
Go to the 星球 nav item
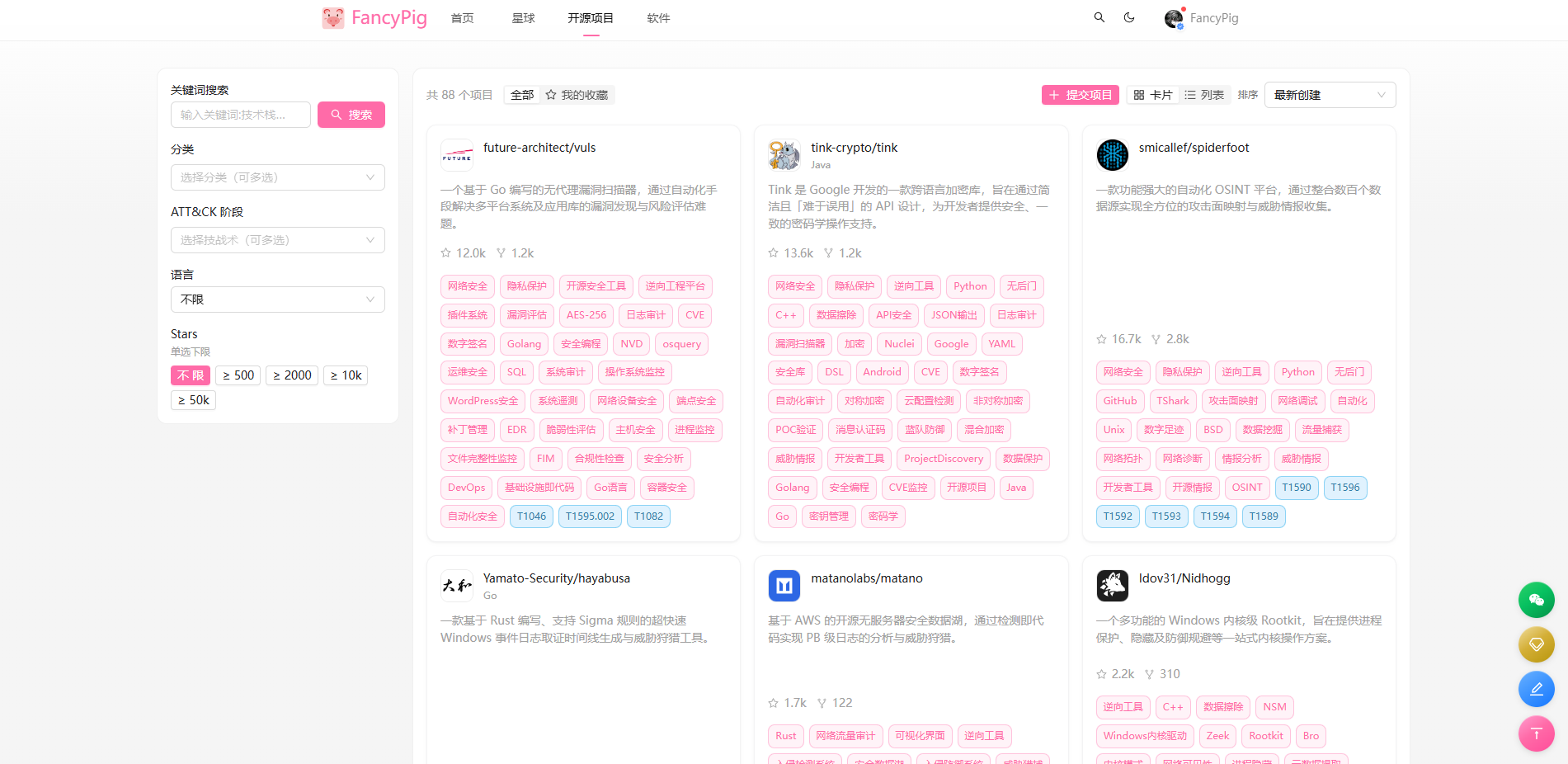[524, 18]
